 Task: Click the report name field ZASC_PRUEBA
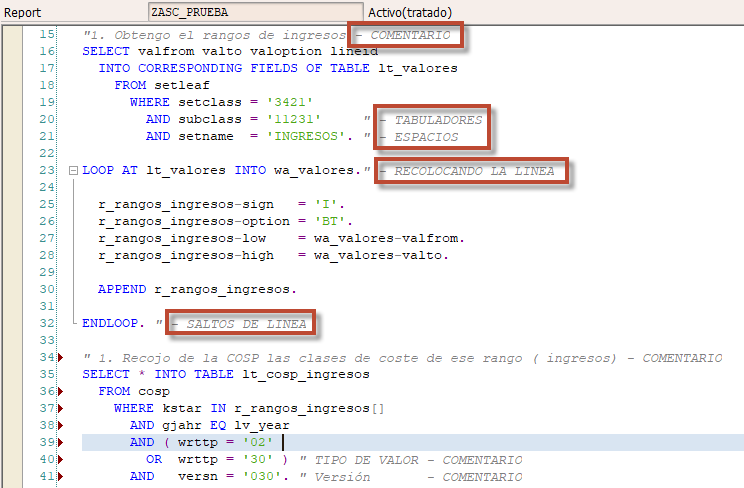(256, 12)
